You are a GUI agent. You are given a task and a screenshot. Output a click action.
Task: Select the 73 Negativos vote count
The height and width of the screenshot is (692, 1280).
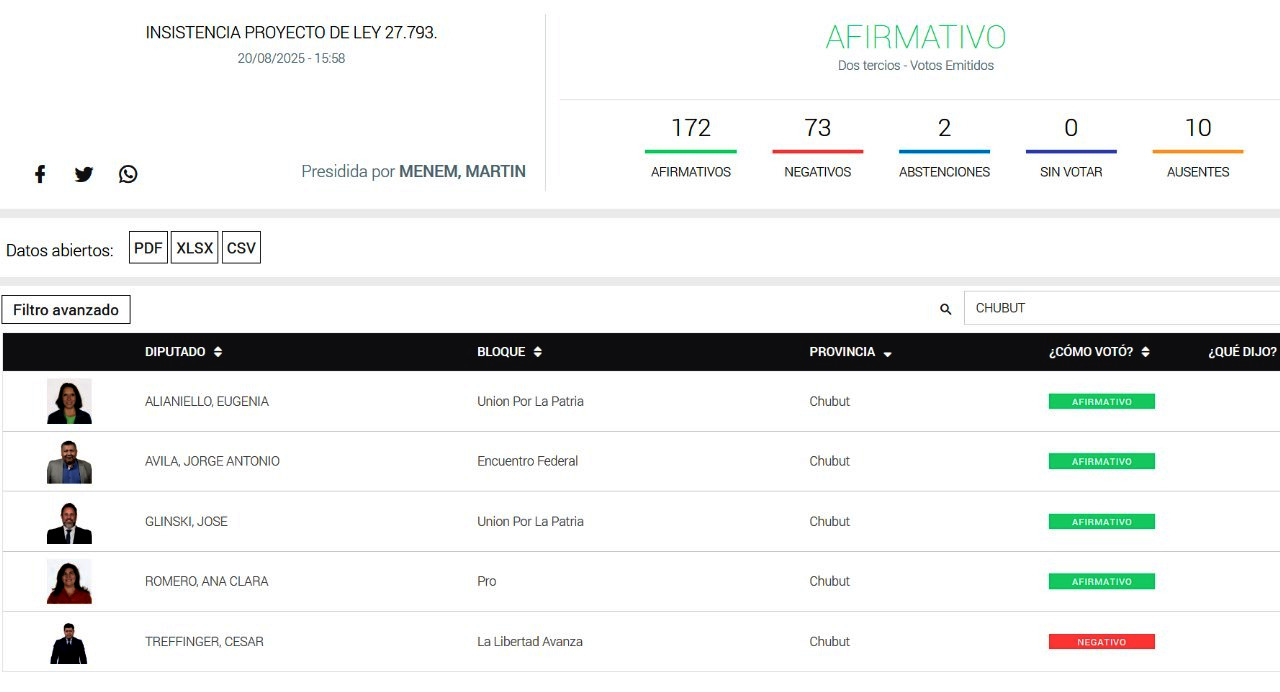pos(817,128)
